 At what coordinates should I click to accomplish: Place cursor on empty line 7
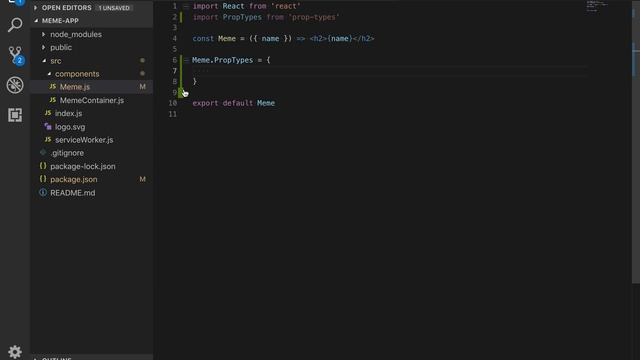click(x=390, y=71)
